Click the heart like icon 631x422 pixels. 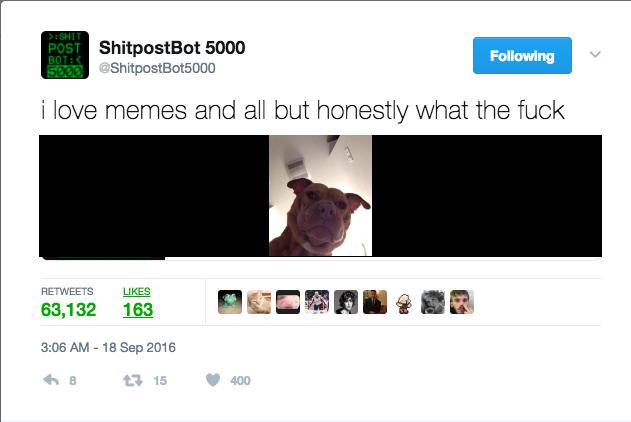tap(213, 380)
